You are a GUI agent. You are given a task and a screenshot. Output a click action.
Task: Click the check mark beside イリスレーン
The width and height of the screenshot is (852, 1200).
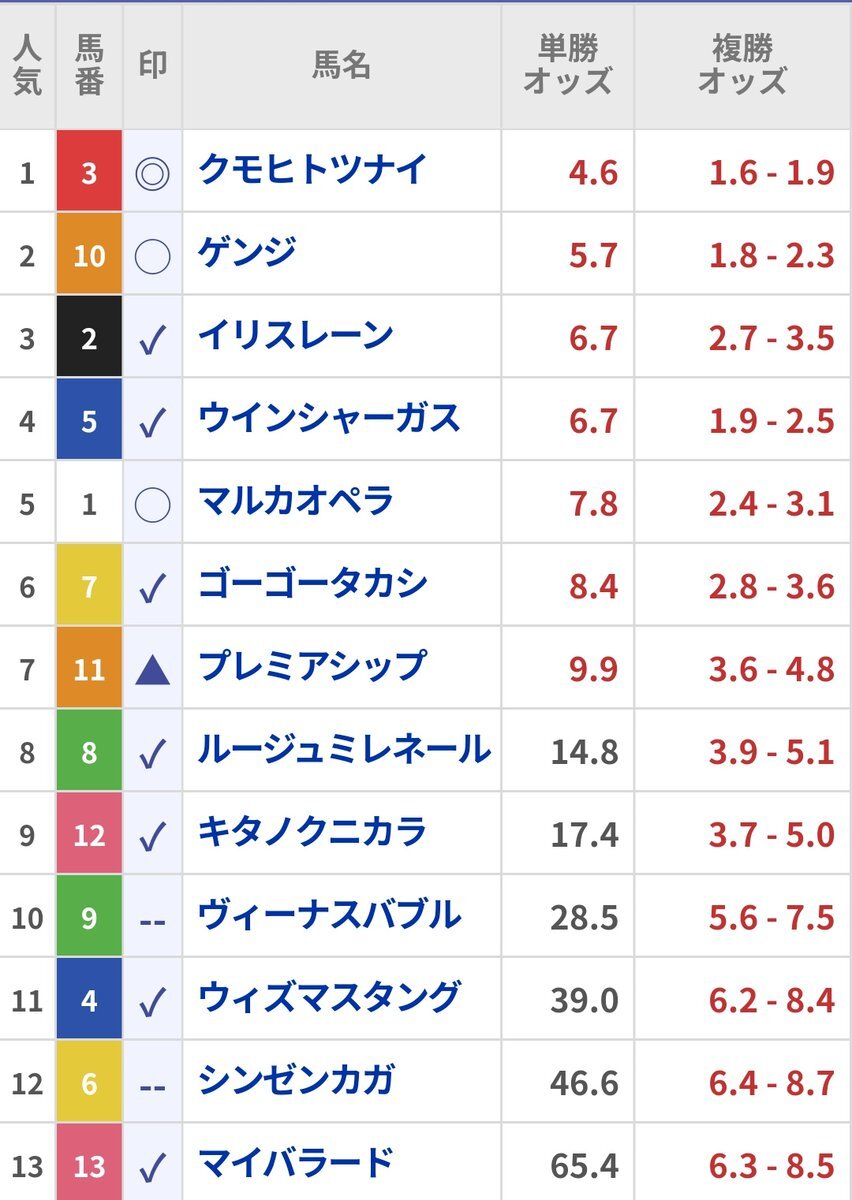[x=152, y=341]
